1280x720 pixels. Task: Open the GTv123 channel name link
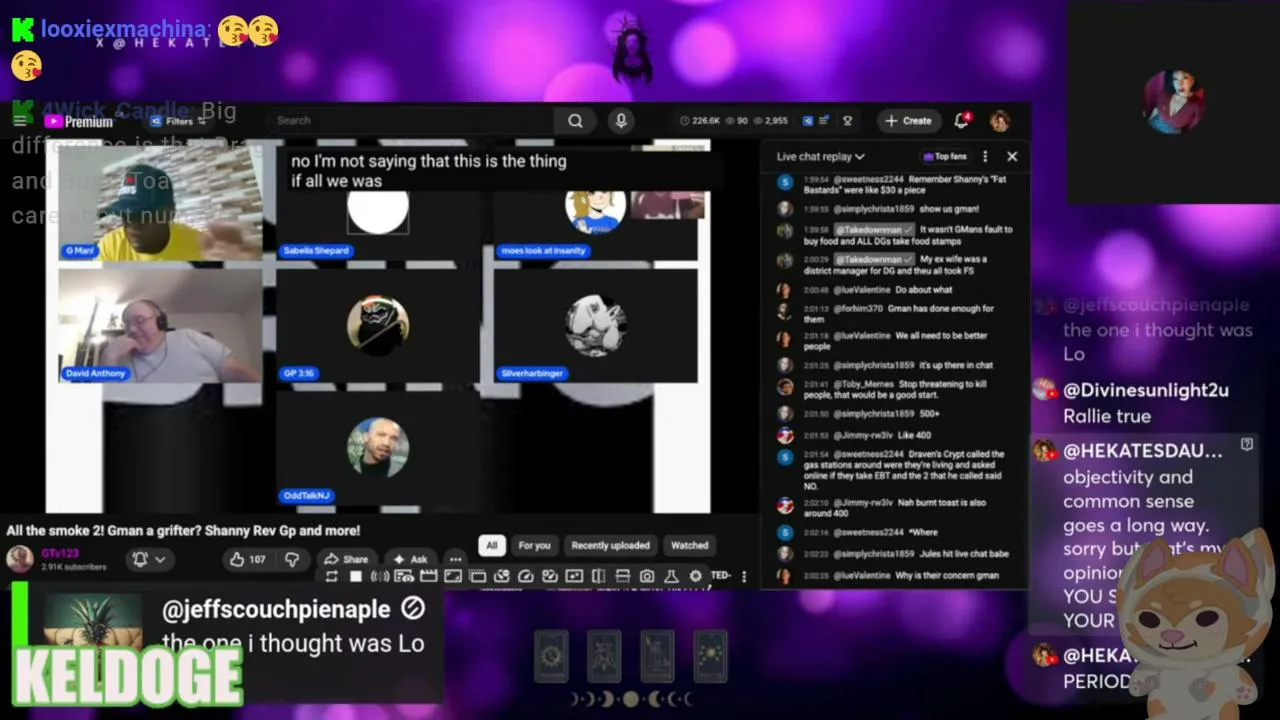click(x=60, y=553)
